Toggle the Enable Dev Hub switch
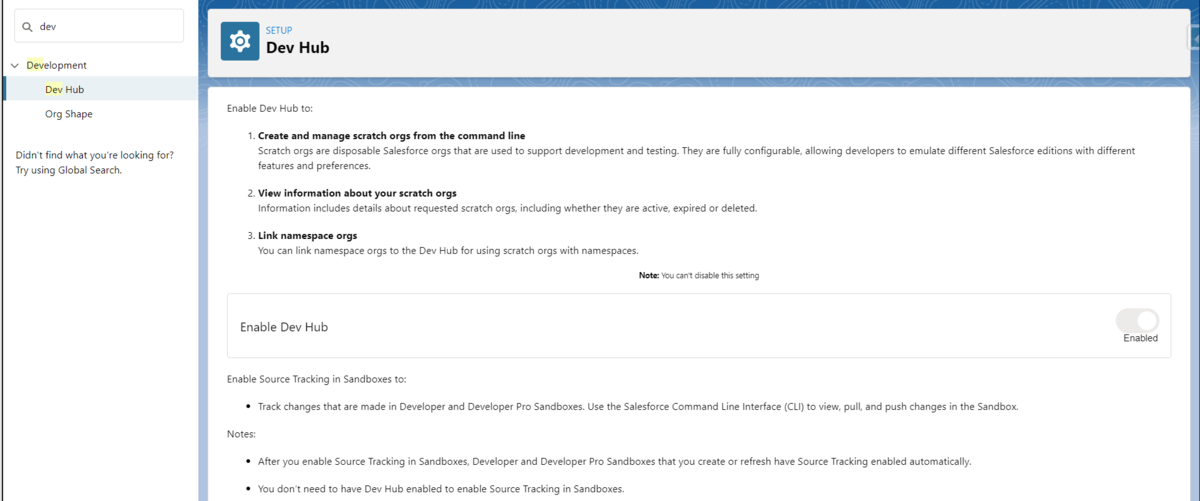This screenshot has height=501, width=1200. click(x=1137, y=320)
